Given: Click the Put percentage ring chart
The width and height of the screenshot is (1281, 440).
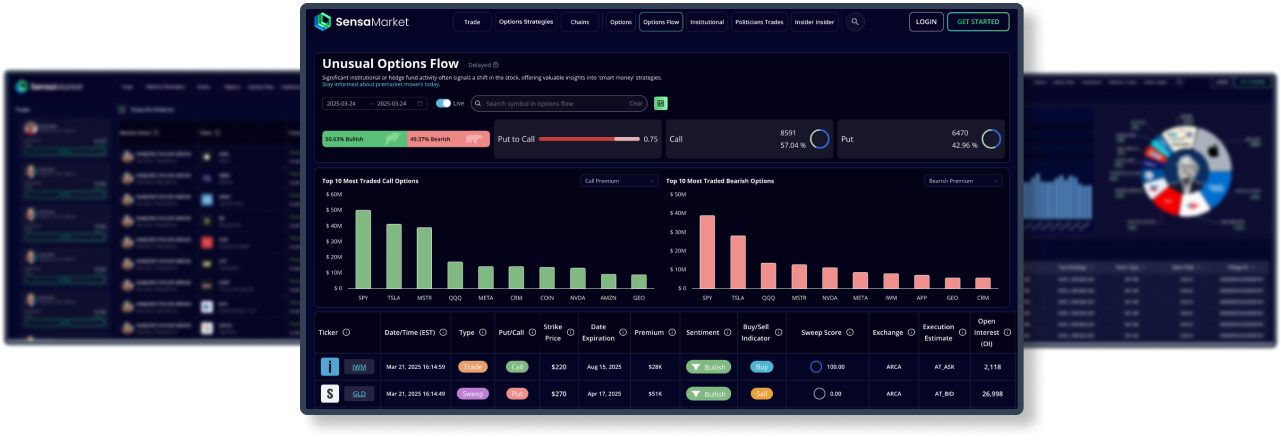Looking at the screenshot, I should coord(992,139).
